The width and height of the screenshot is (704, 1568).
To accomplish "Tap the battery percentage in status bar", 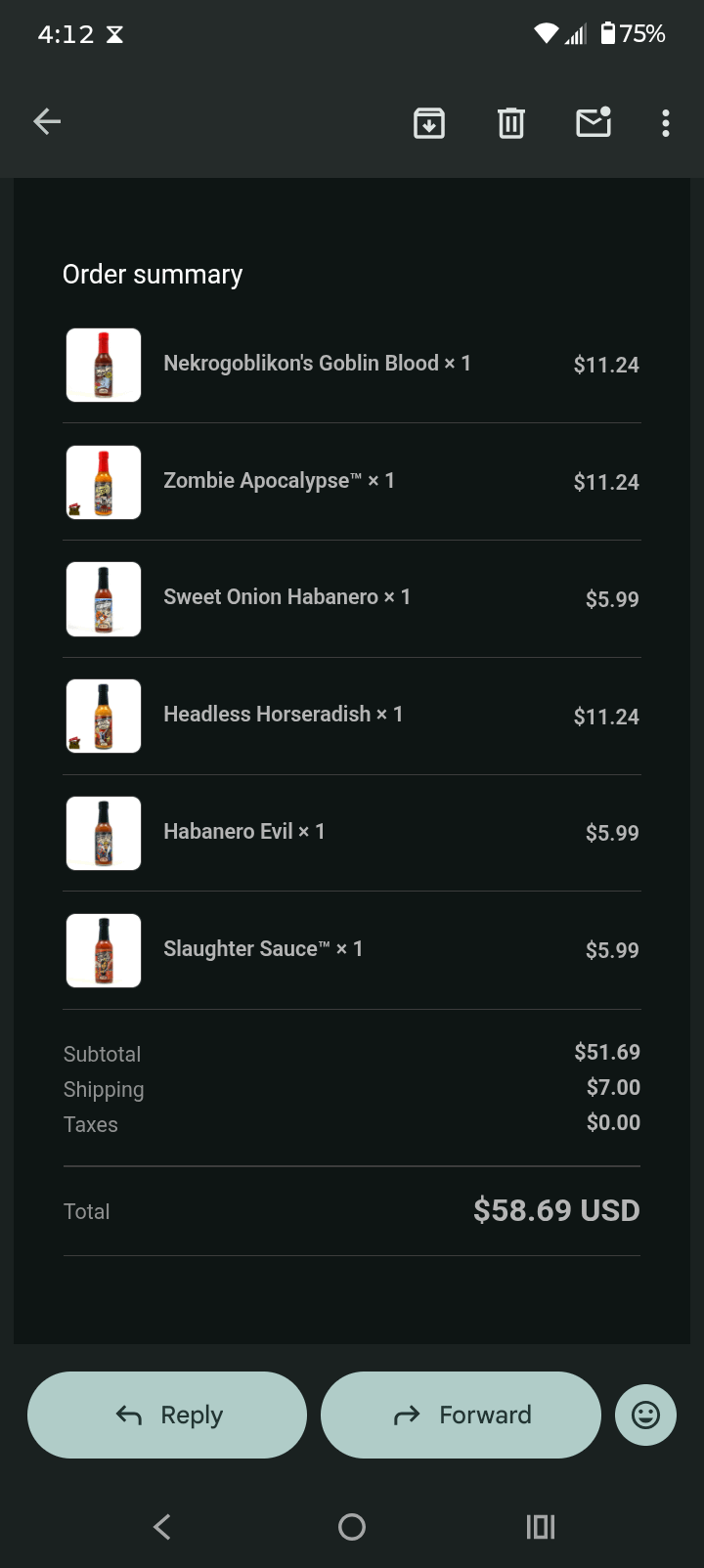I will (x=634, y=34).
